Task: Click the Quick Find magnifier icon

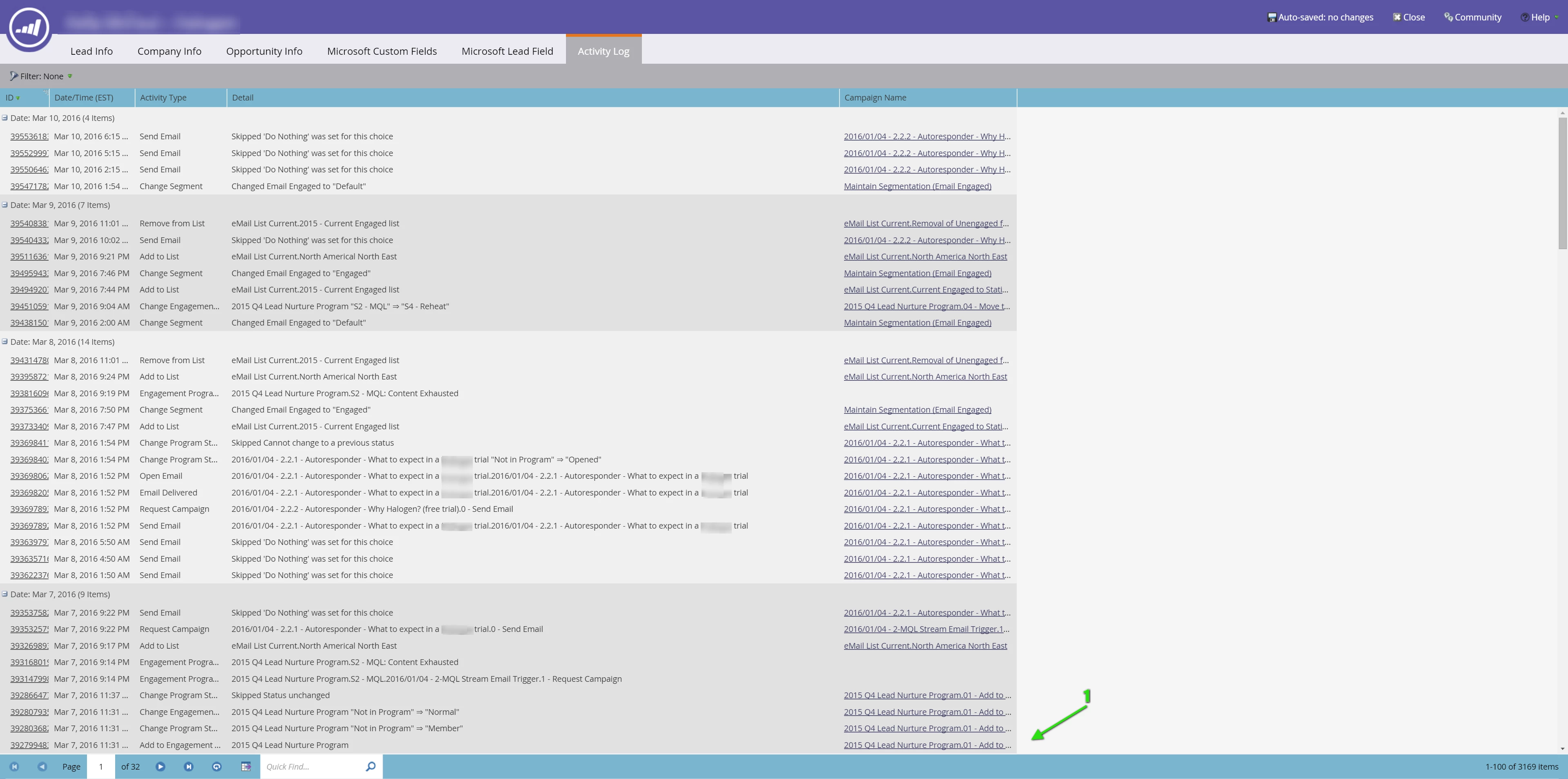Action: click(370, 766)
